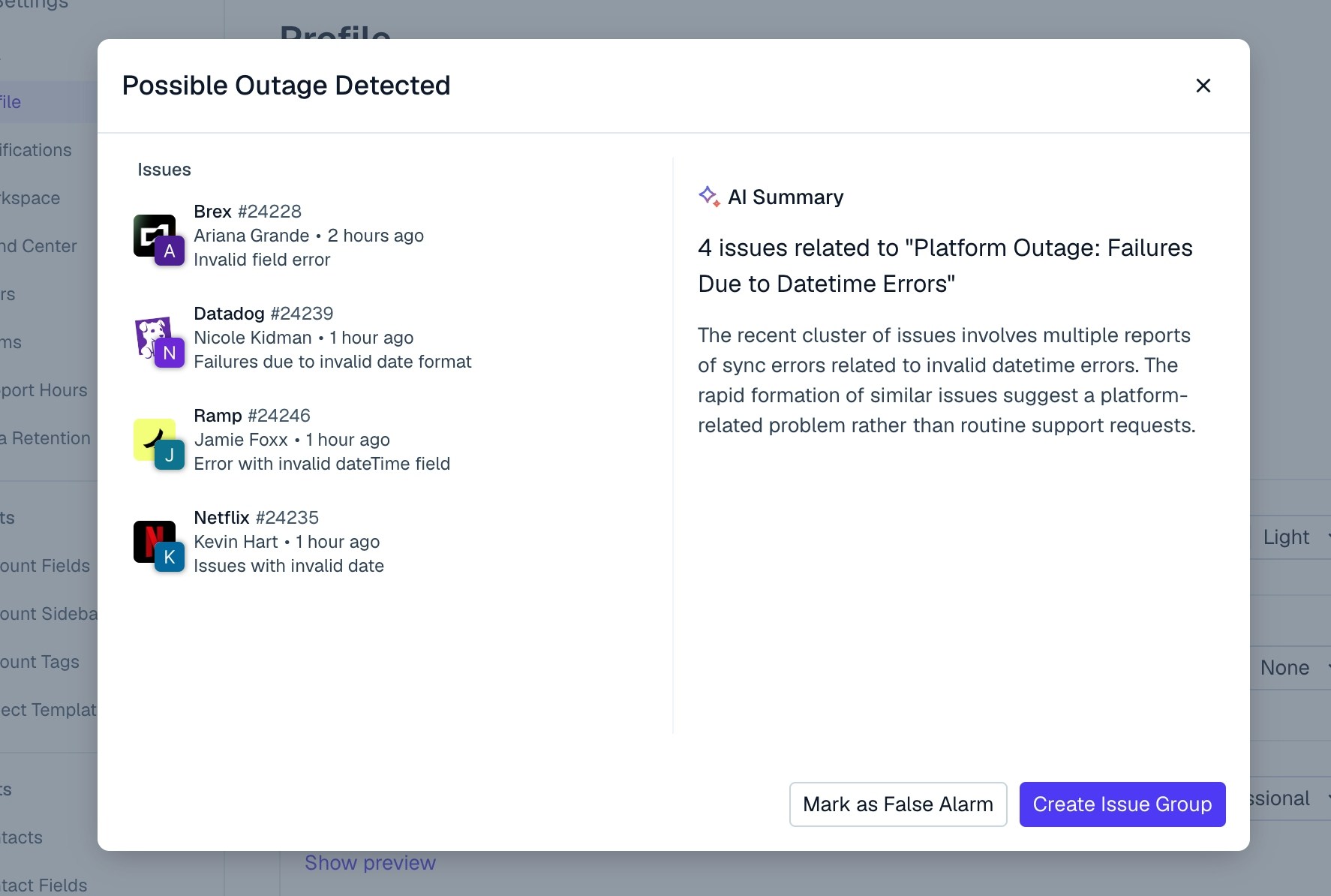Open Brex issue #24228
This screenshot has height=896, width=1331.
[248, 212]
